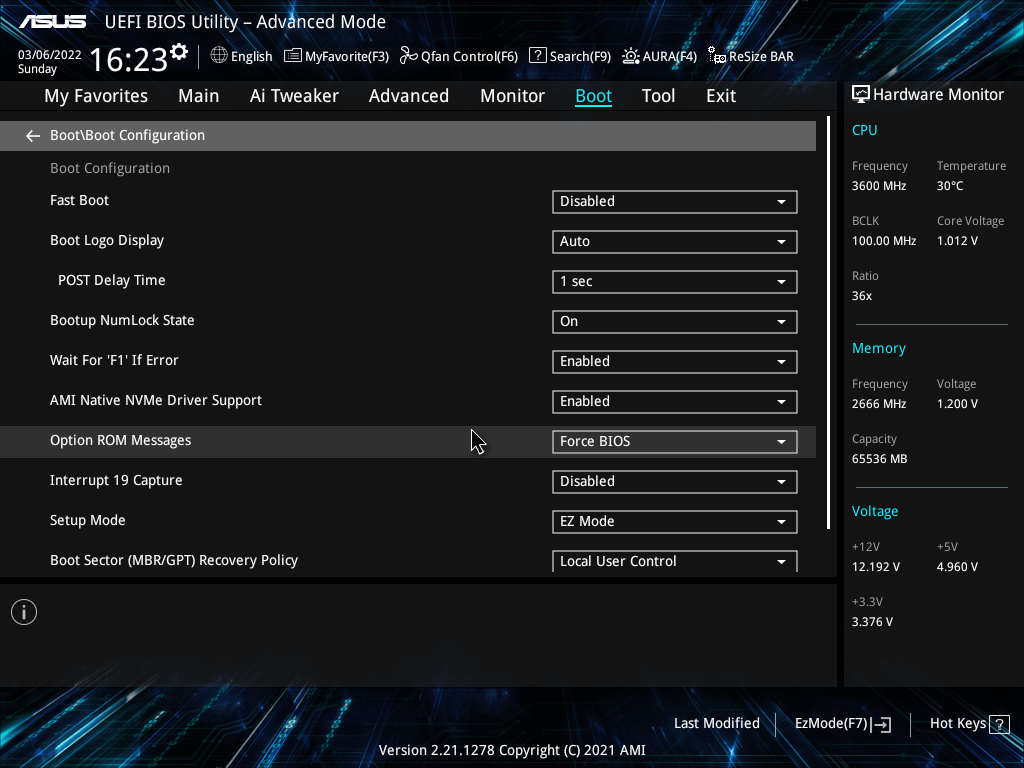This screenshot has height=768, width=1024.
Task: Select Boot Sector (MBR/GPT) Recovery Policy label
Action: pos(174,560)
